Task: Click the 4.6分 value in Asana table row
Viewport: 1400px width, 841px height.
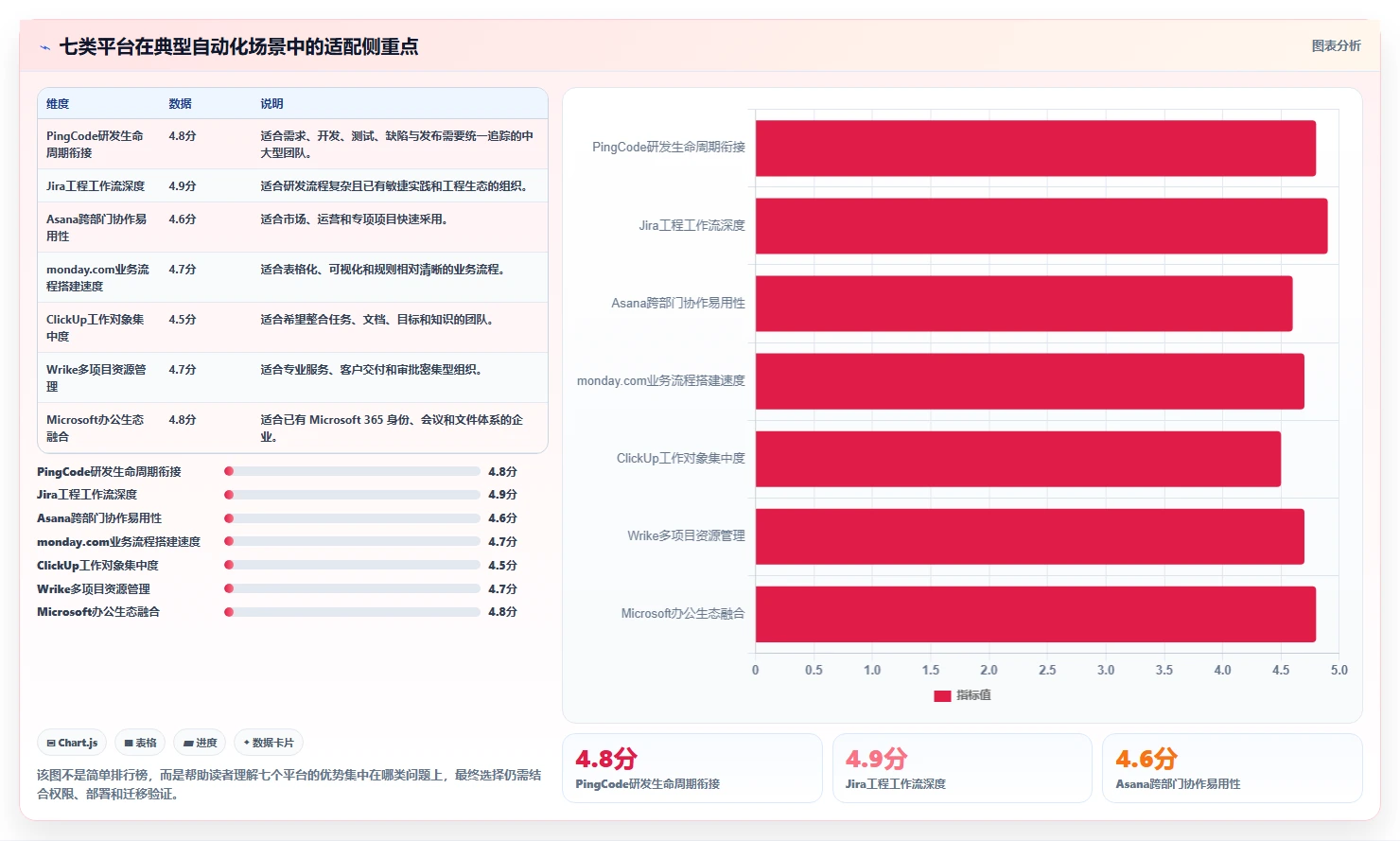Action: click(183, 219)
